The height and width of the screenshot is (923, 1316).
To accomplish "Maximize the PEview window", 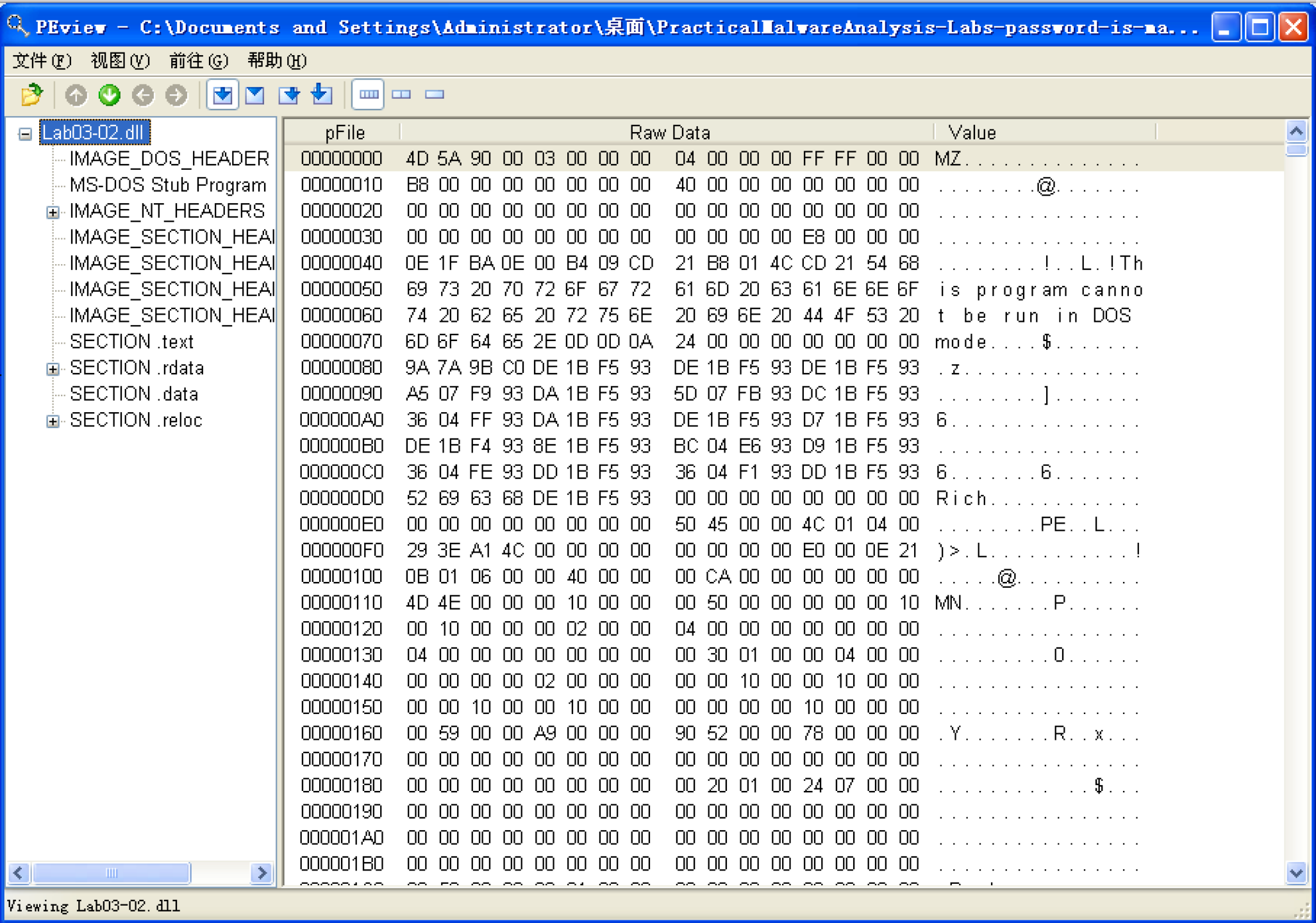I will pos(1260,28).
